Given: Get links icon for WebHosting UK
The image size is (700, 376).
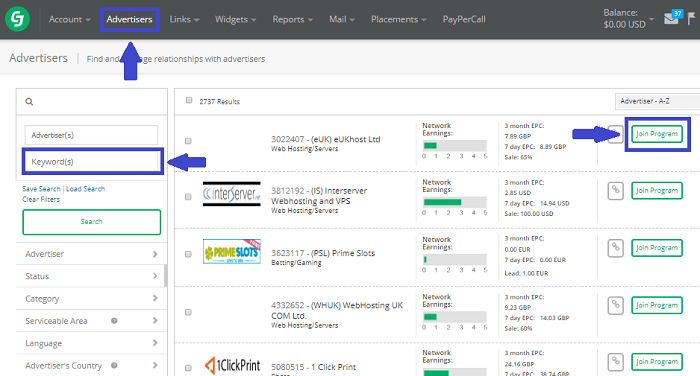Looking at the screenshot, I should coord(615,305).
